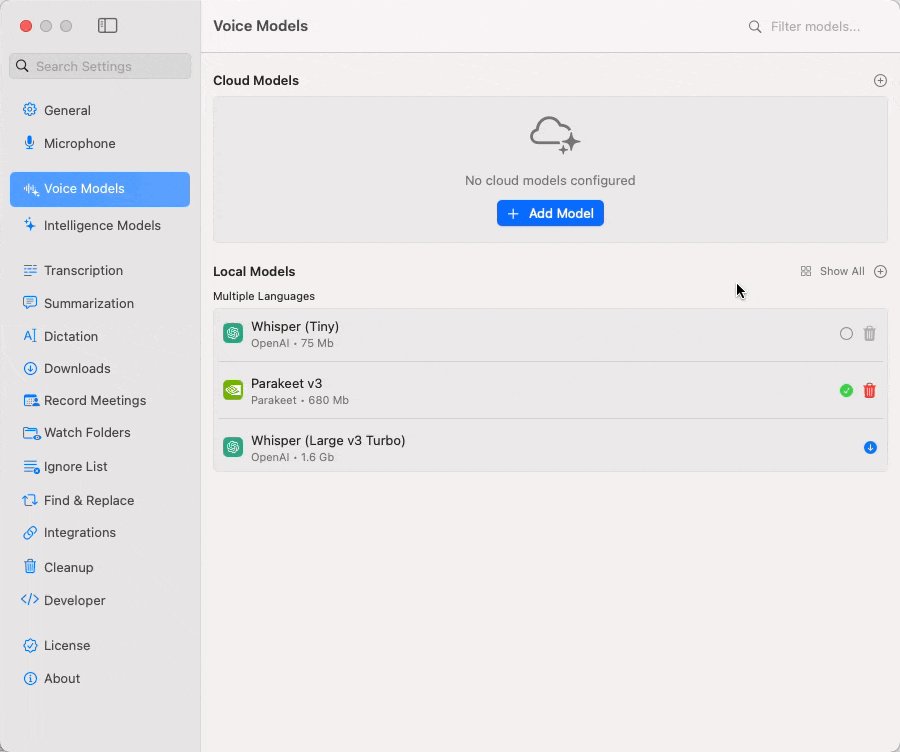The image size is (900, 752).
Task: Toggle the sidebar panel icon
Action: [107, 26]
